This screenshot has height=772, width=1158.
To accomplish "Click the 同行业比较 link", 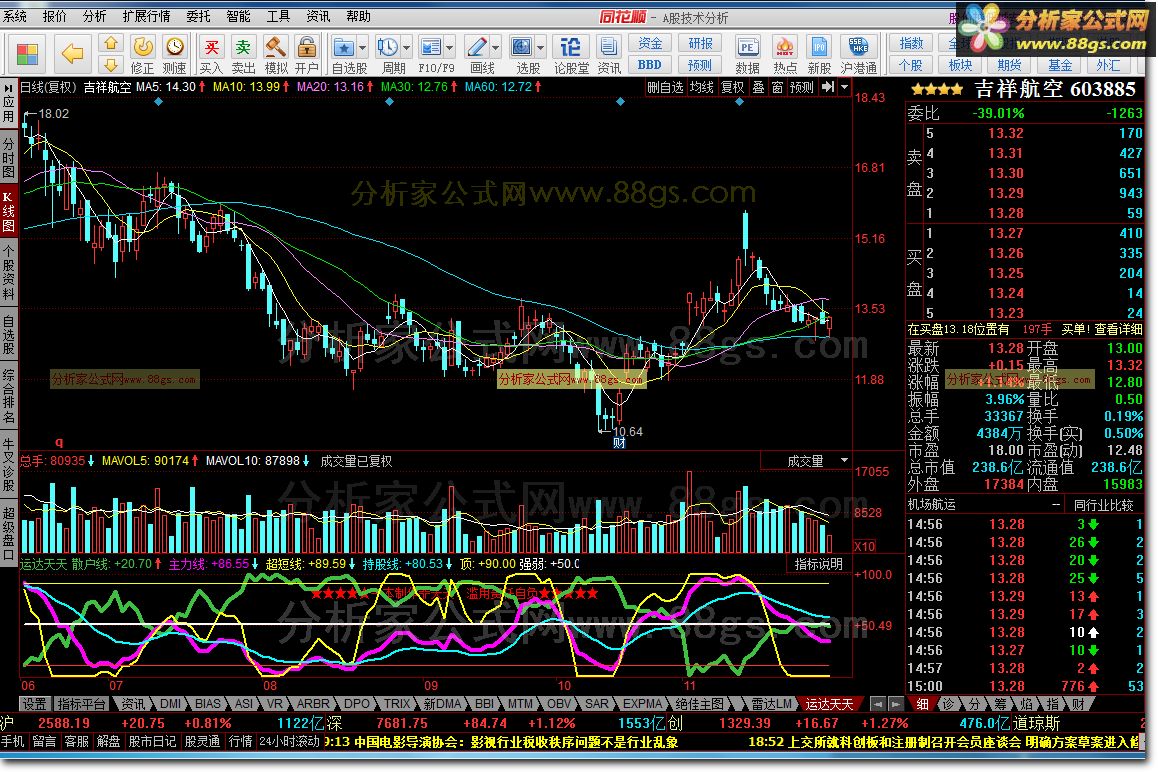I will point(1103,505).
